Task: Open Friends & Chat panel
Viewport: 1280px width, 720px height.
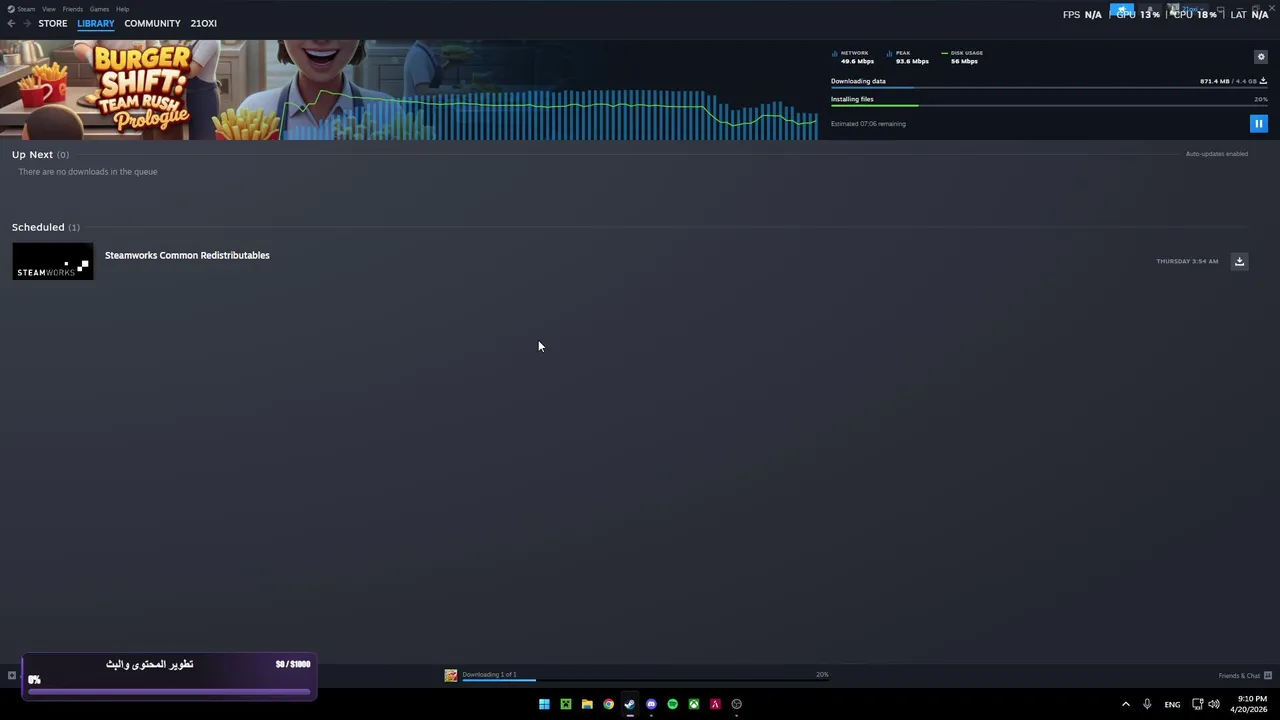Action: [x=1245, y=676]
